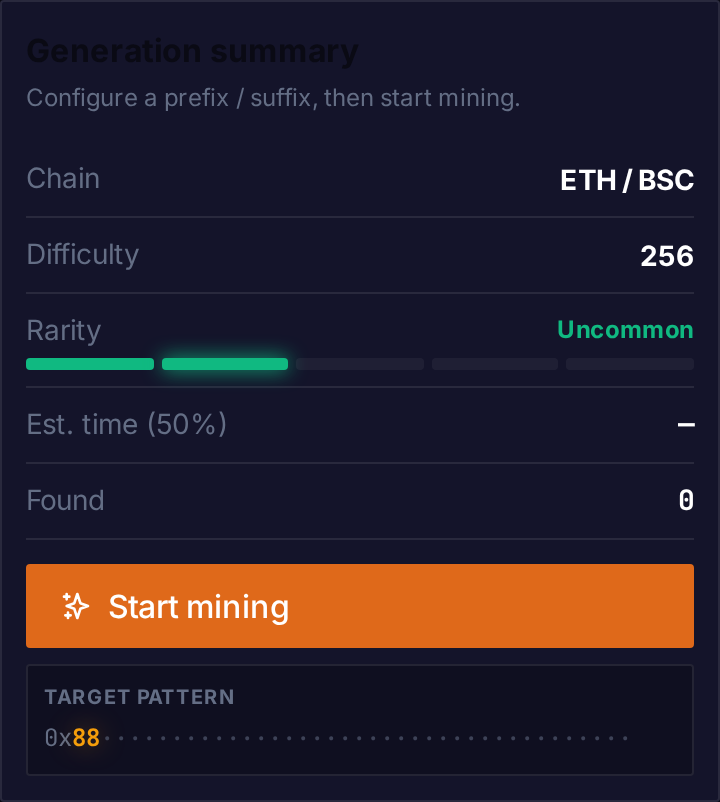The width and height of the screenshot is (720, 802).
Task: Click the Rarity row label
Action: coord(63,330)
